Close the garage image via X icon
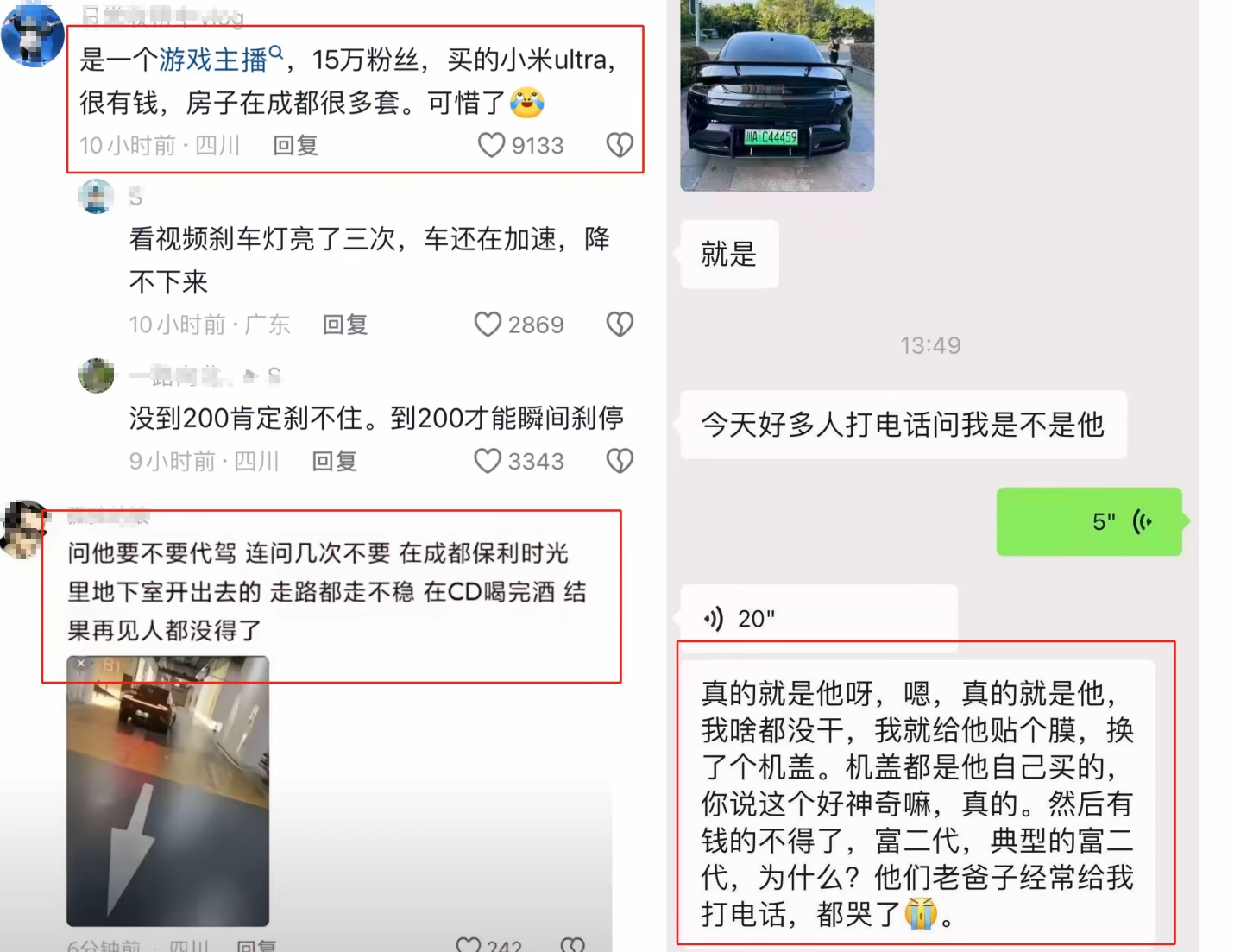The height and width of the screenshot is (952, 1234). [x=81, y=663]
